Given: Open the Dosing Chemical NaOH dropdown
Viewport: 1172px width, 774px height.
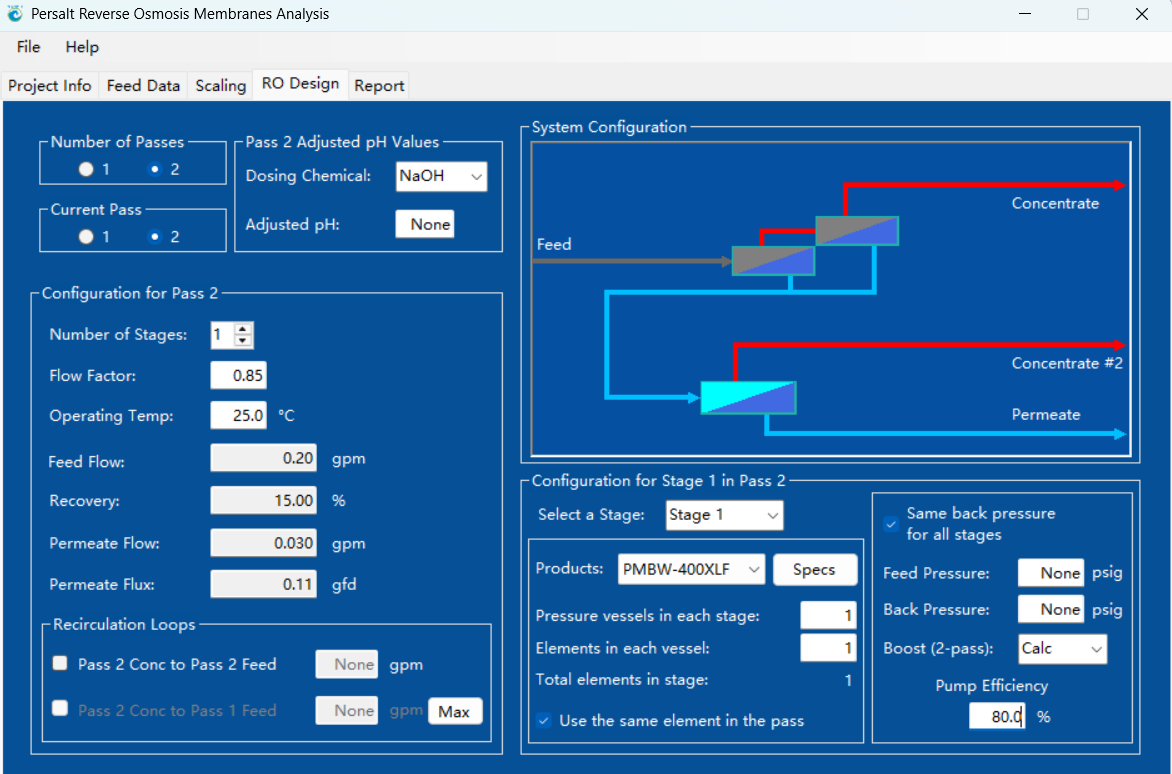Looking at the screenshot, I should [441, 176].
